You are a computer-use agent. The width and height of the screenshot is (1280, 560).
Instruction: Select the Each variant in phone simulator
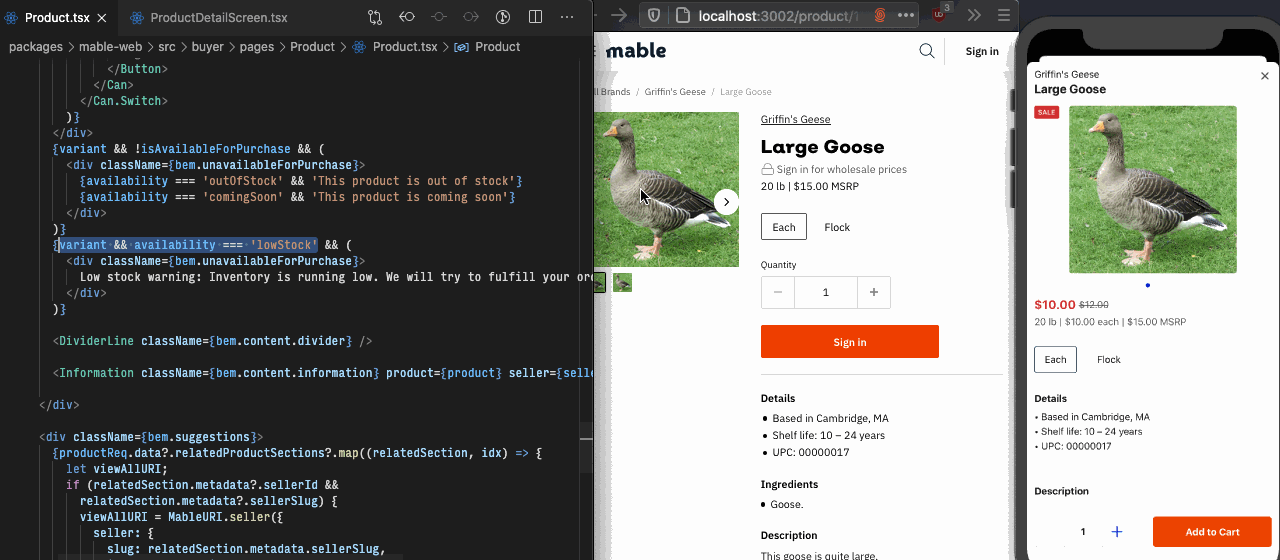(1056, 359)
